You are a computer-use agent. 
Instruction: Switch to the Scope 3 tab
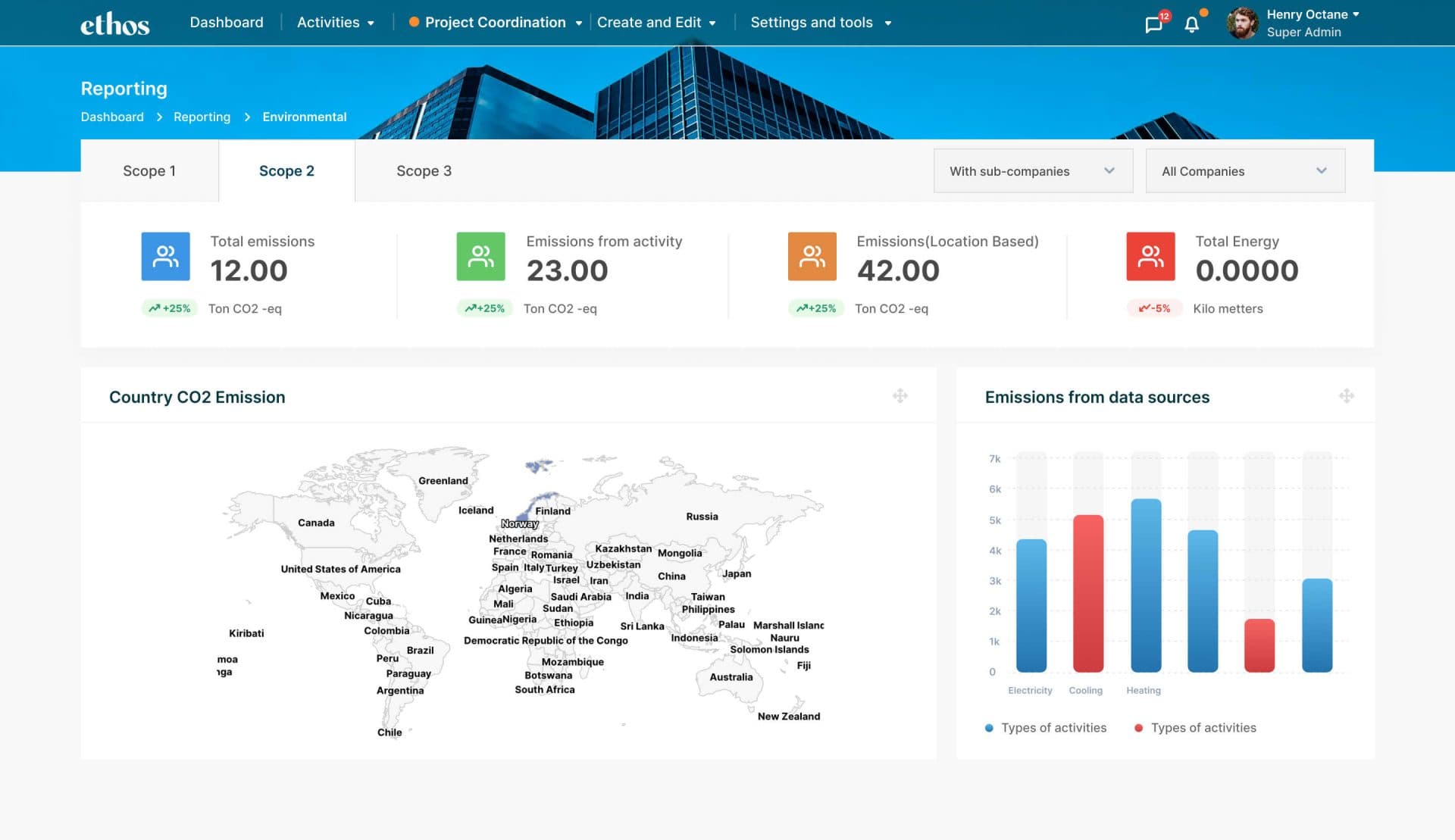pyautogui.click(x=424, y=170)
